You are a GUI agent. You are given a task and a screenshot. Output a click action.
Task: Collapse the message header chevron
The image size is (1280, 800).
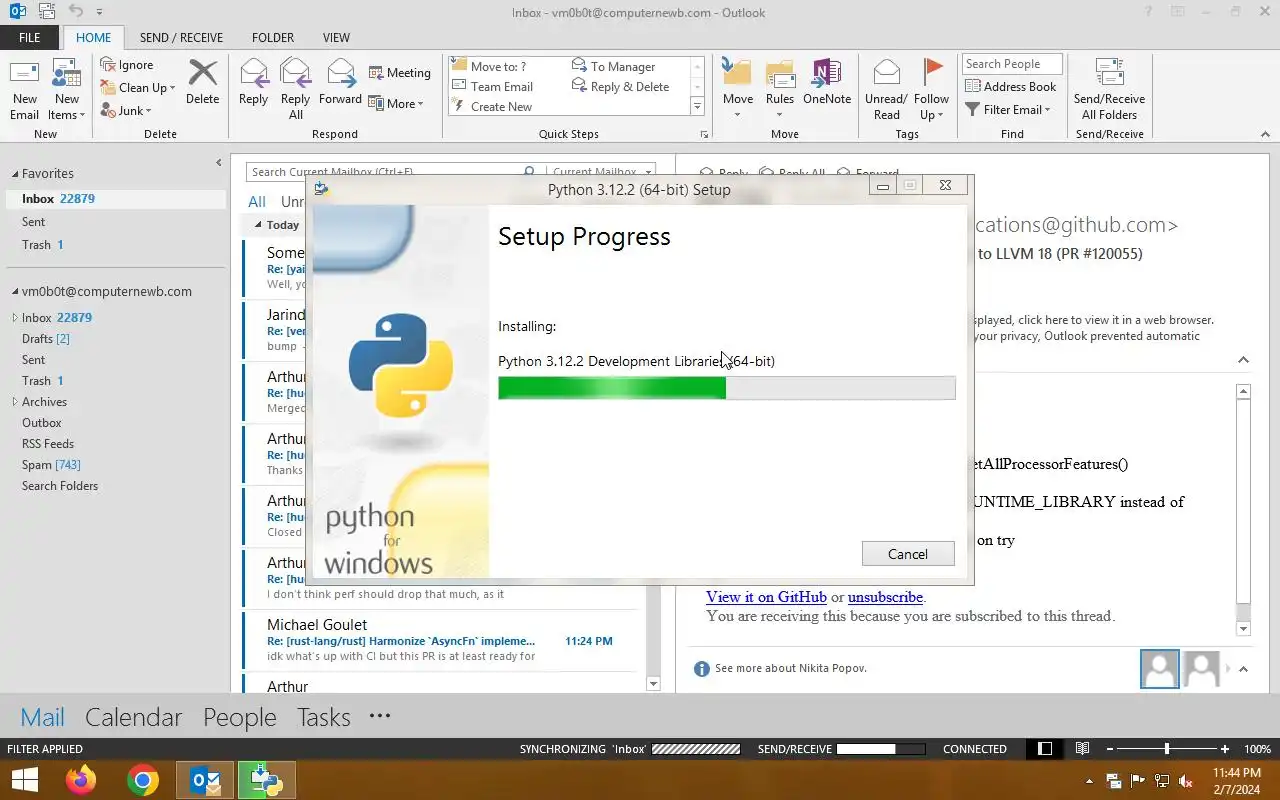tap(1243, 360)
